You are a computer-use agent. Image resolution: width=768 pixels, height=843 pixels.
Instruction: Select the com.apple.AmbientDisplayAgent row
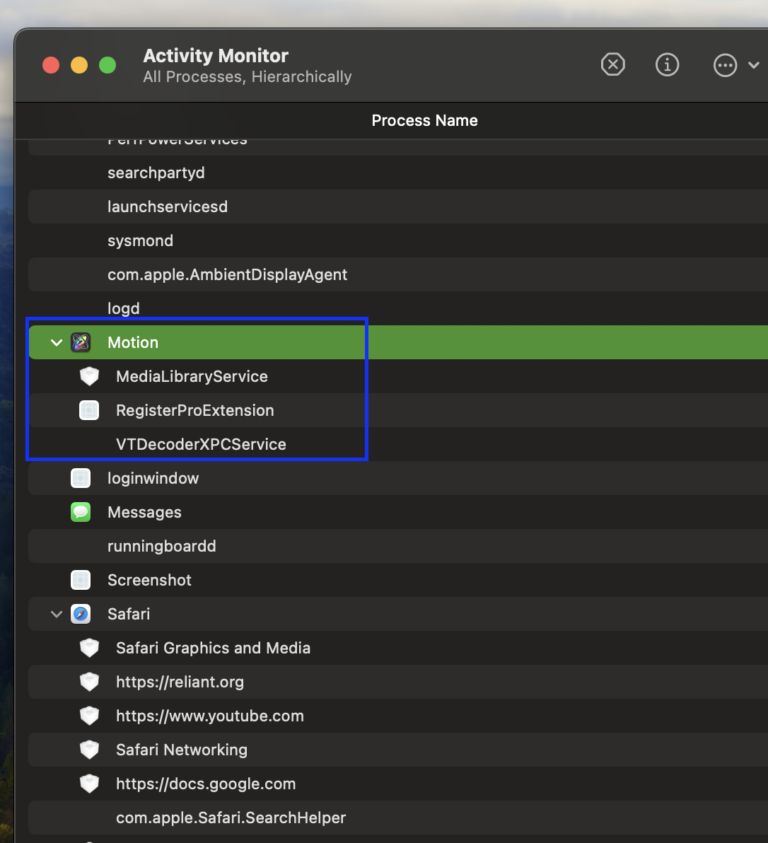click(227, 274)
